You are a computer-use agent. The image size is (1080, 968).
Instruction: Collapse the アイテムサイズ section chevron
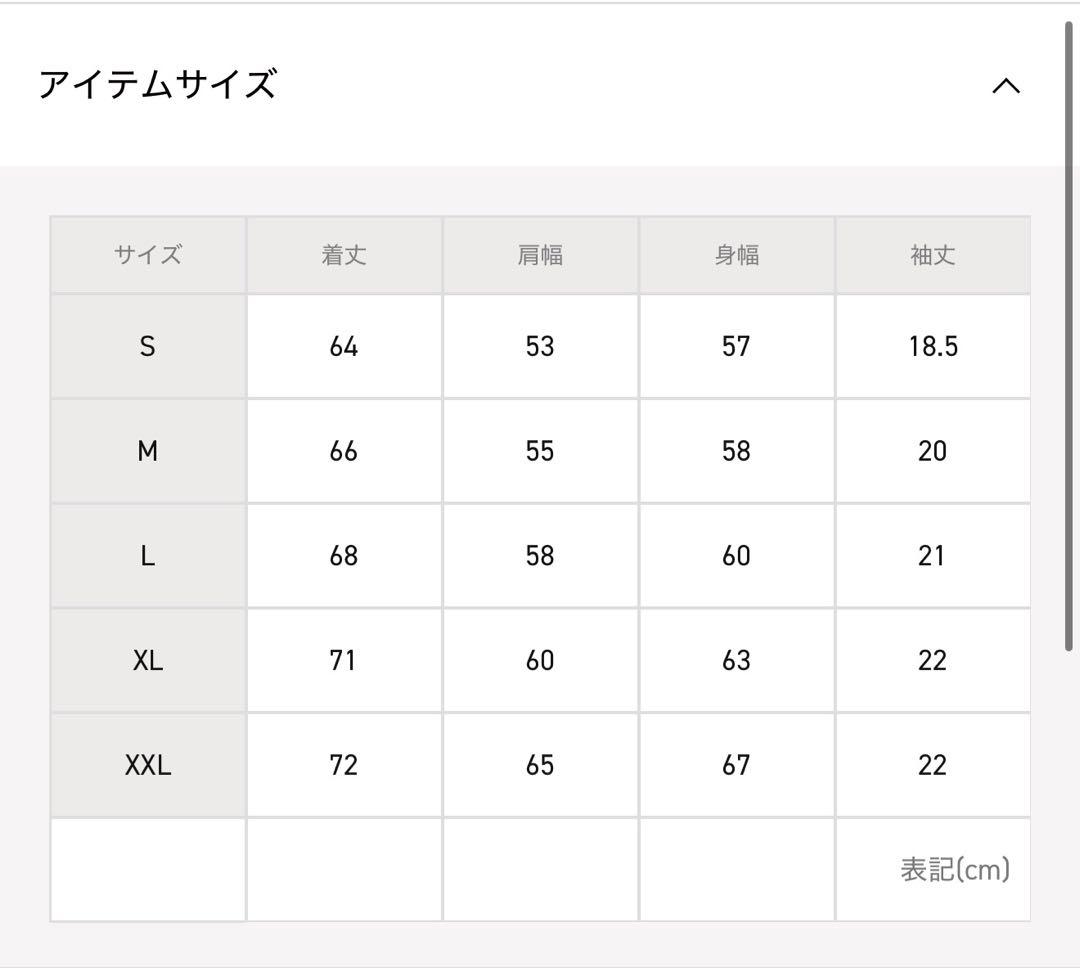[1005, 86]
